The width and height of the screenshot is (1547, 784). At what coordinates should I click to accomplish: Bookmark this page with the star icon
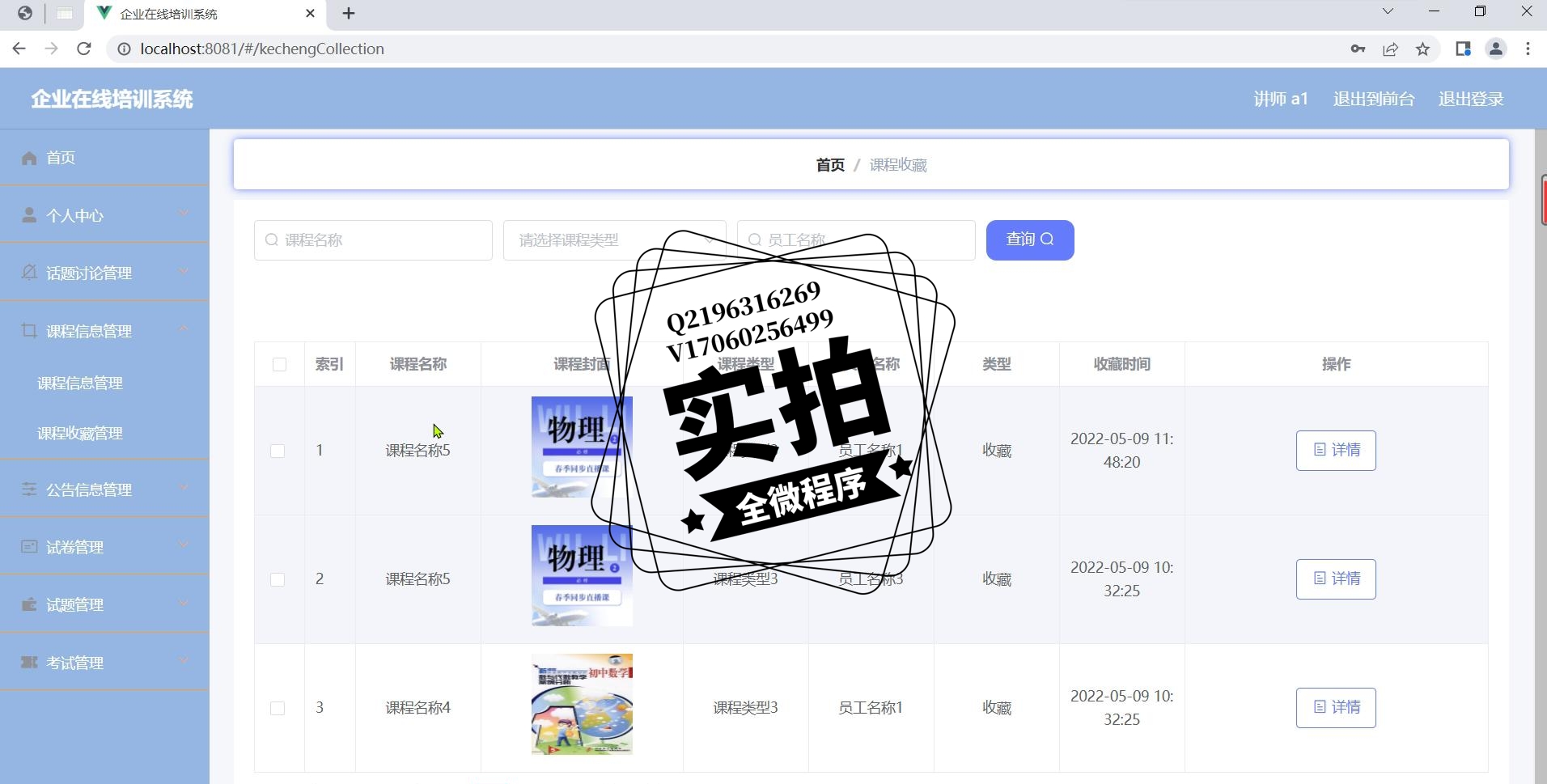click(x=1422, y=49)
